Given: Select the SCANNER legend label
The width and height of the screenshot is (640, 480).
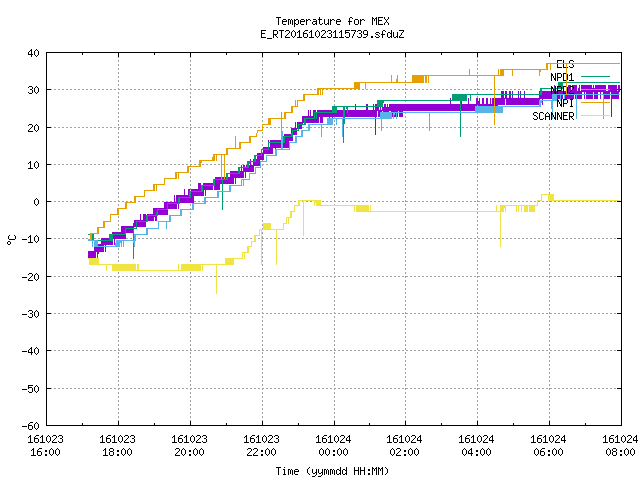Looking at the screenshot, I should point(553,116).
